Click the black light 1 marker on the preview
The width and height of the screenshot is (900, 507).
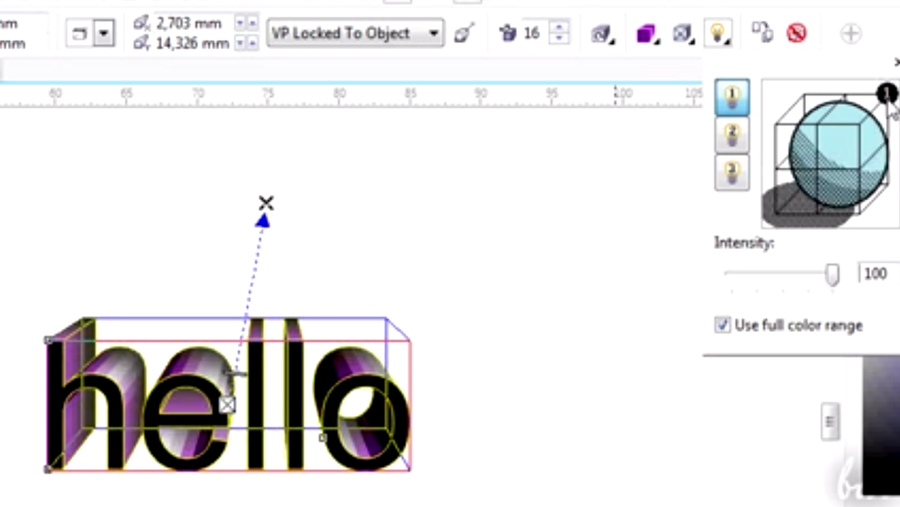pyautogui.click(x=887, y=94)
